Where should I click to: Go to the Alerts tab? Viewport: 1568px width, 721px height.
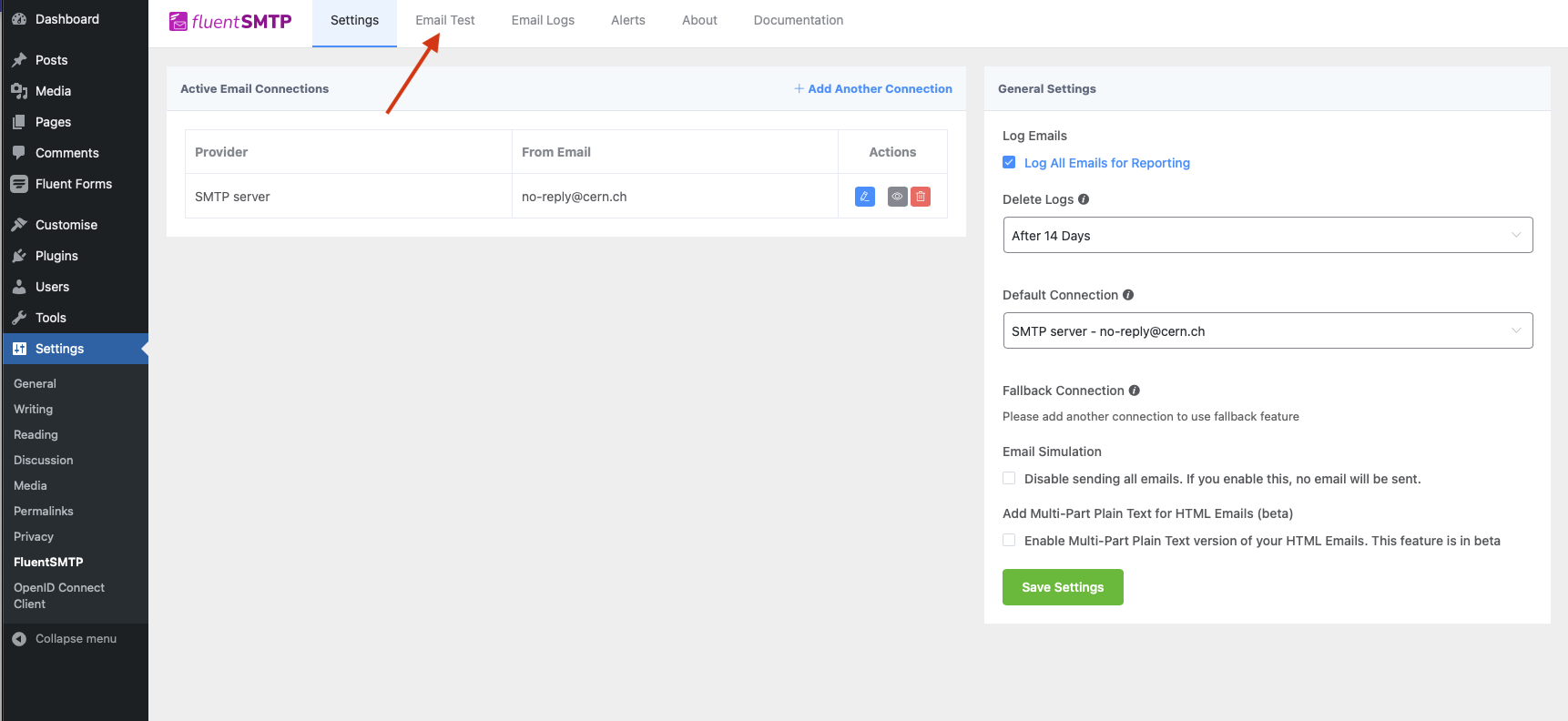(628, 21)
